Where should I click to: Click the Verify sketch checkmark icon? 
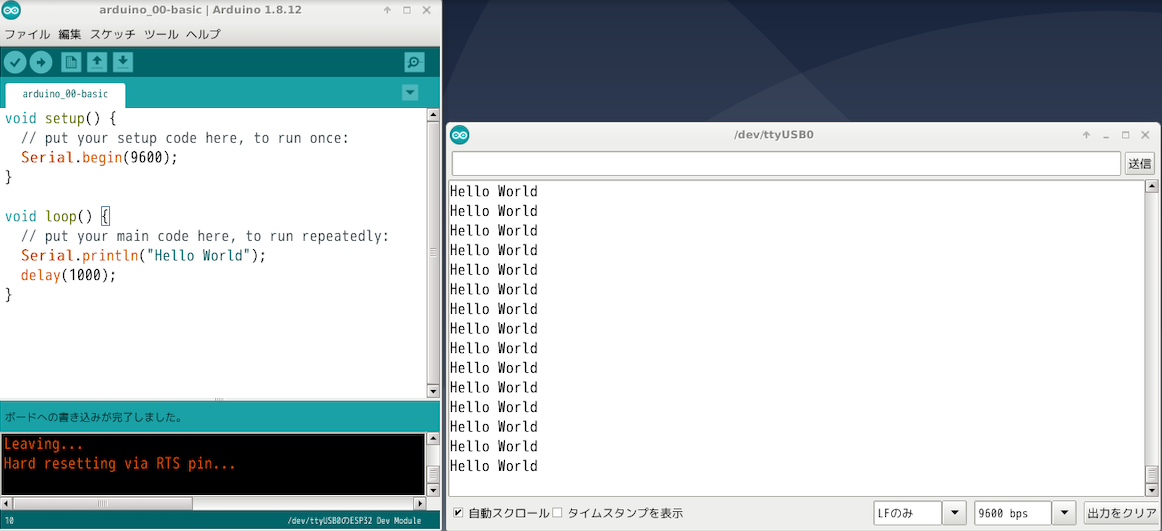click(15, 62)
